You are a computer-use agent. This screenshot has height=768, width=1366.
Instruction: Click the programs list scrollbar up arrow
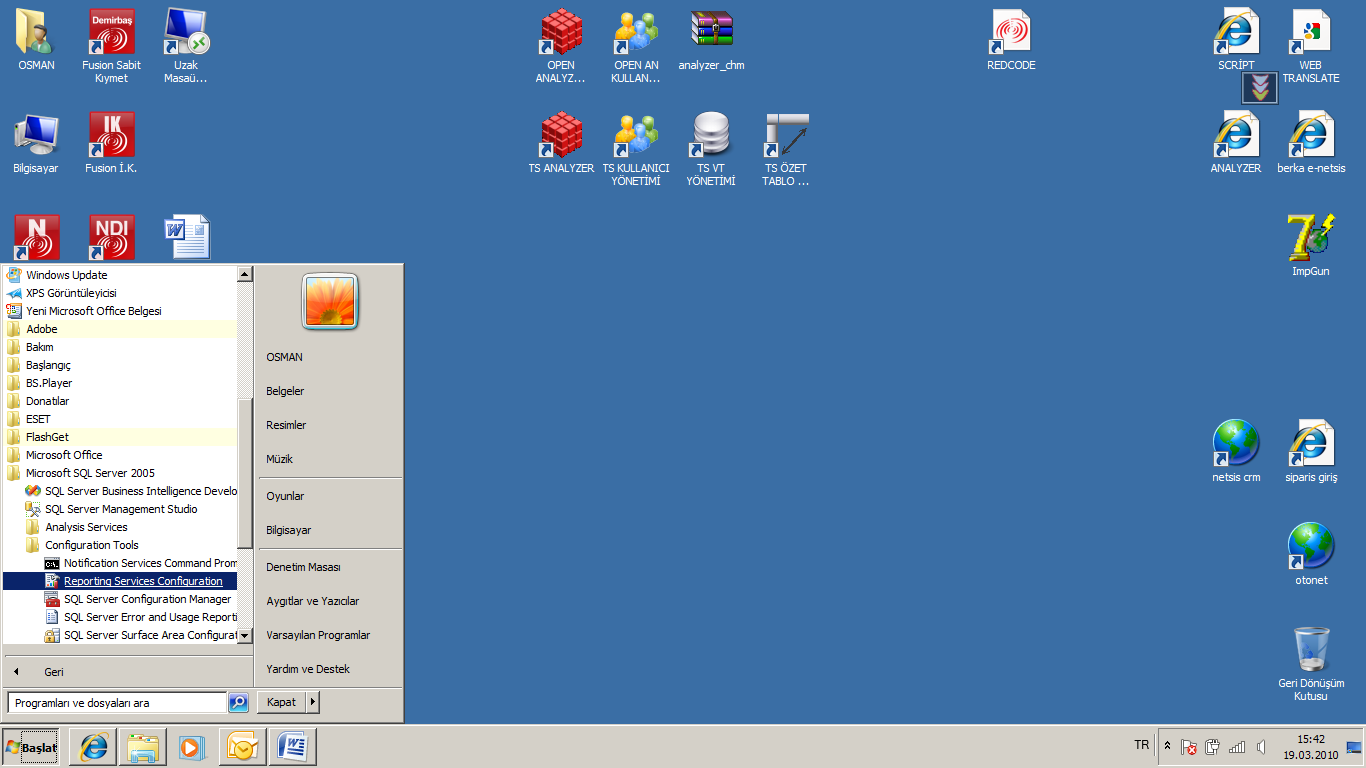point(245,274)
